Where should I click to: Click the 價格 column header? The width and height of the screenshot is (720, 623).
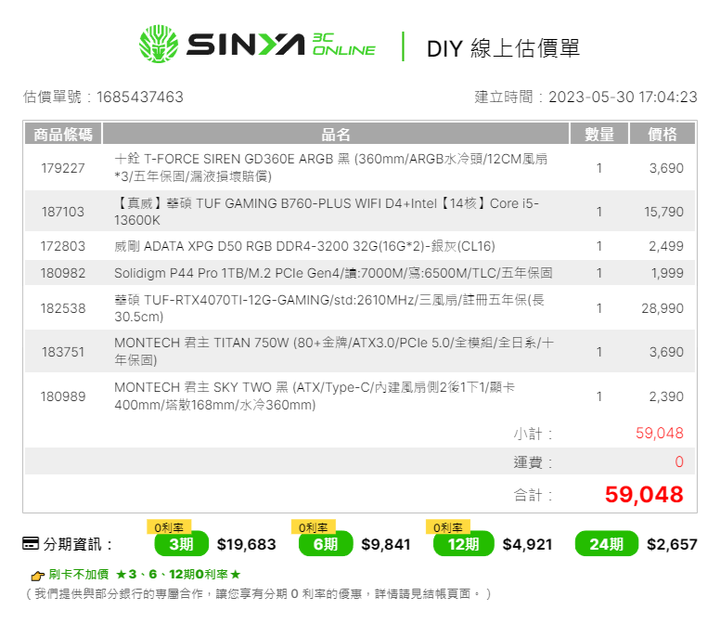pos(662,134)
